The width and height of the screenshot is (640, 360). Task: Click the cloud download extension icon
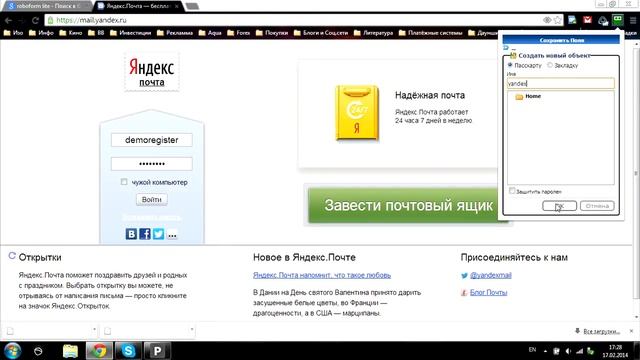pyautogui.click(x=603, y=20)
